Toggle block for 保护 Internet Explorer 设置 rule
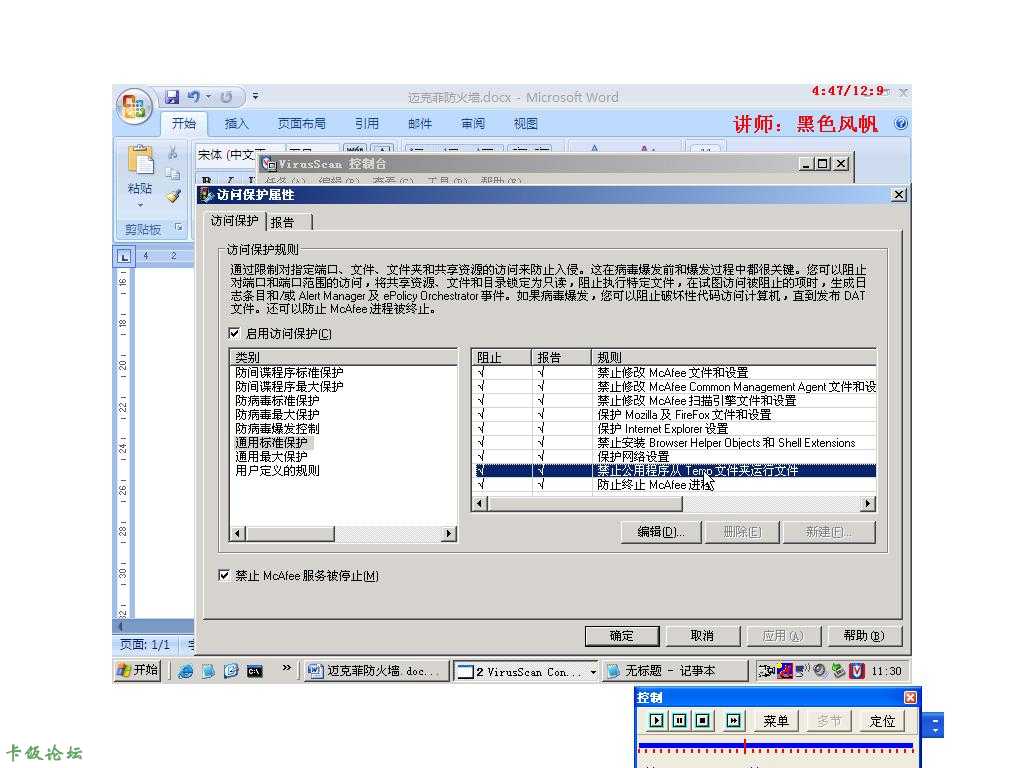Viewport: 1024px width, 768px height. [481, 428]
